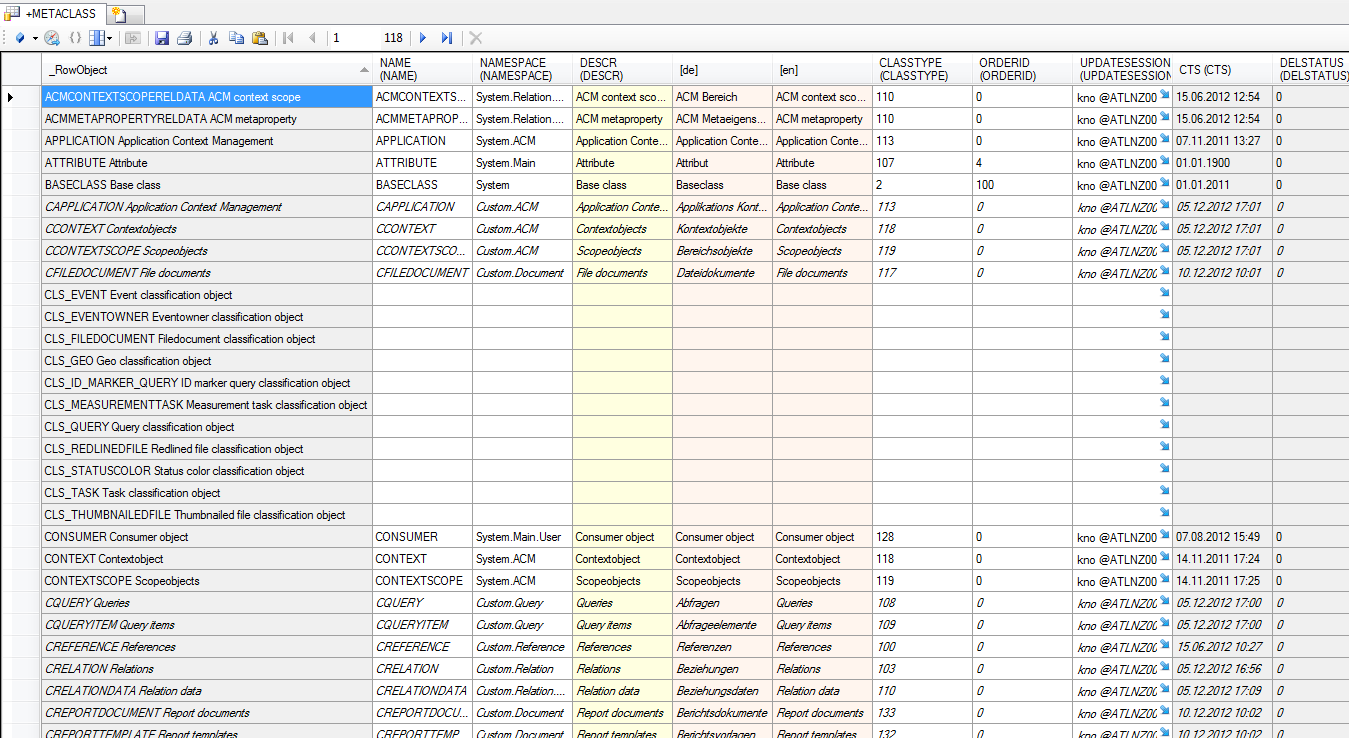Click the Print icon in toolbar
This screenshot has height=738, width=1349.
tap(184, 38)
